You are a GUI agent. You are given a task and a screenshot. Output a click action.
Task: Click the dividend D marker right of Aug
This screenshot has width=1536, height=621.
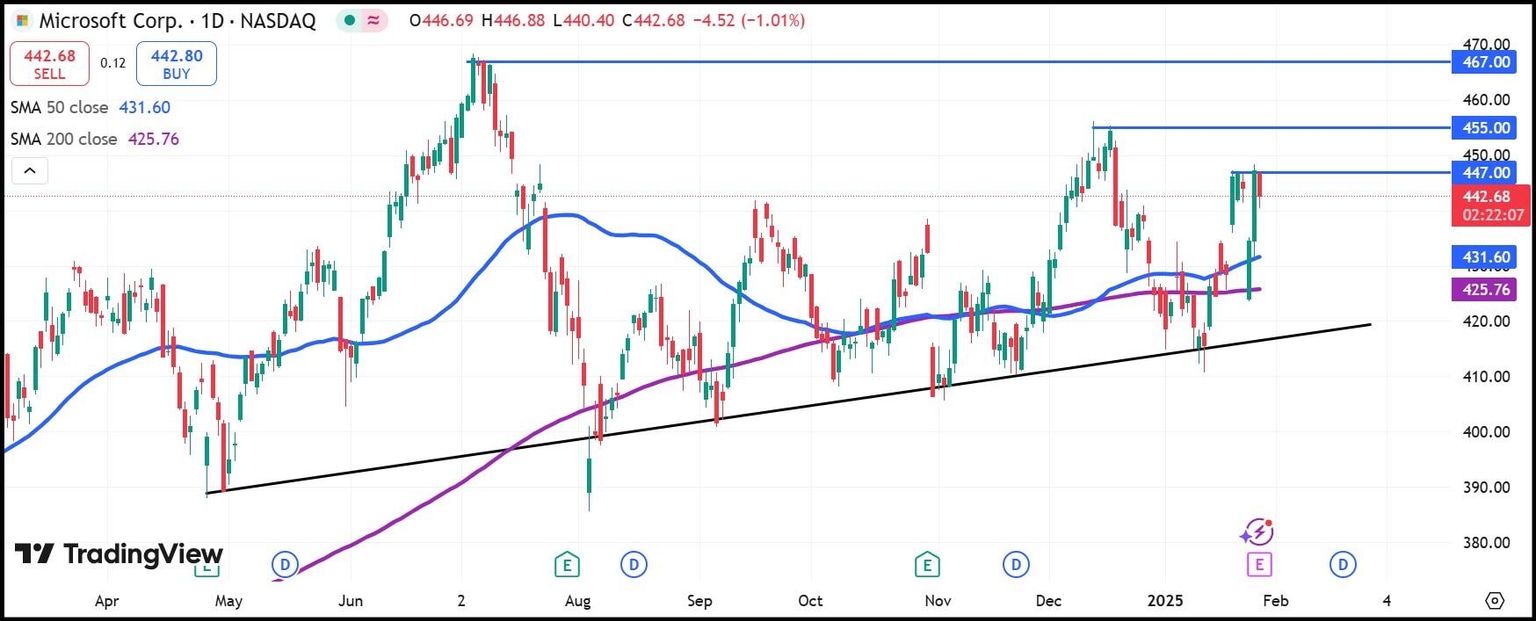(633, 565)
